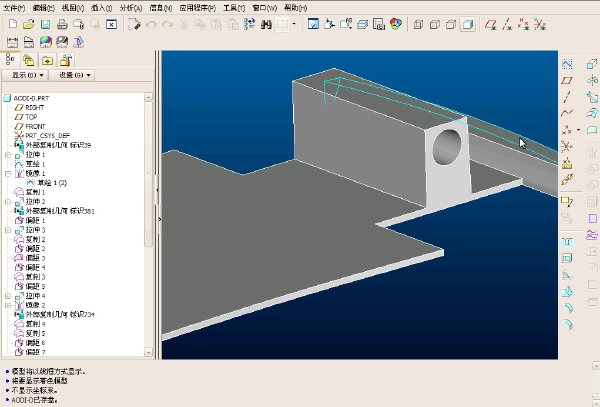Expand the 镜像 2 tree node
Screen dimensions: 600x407
[8, 305]
